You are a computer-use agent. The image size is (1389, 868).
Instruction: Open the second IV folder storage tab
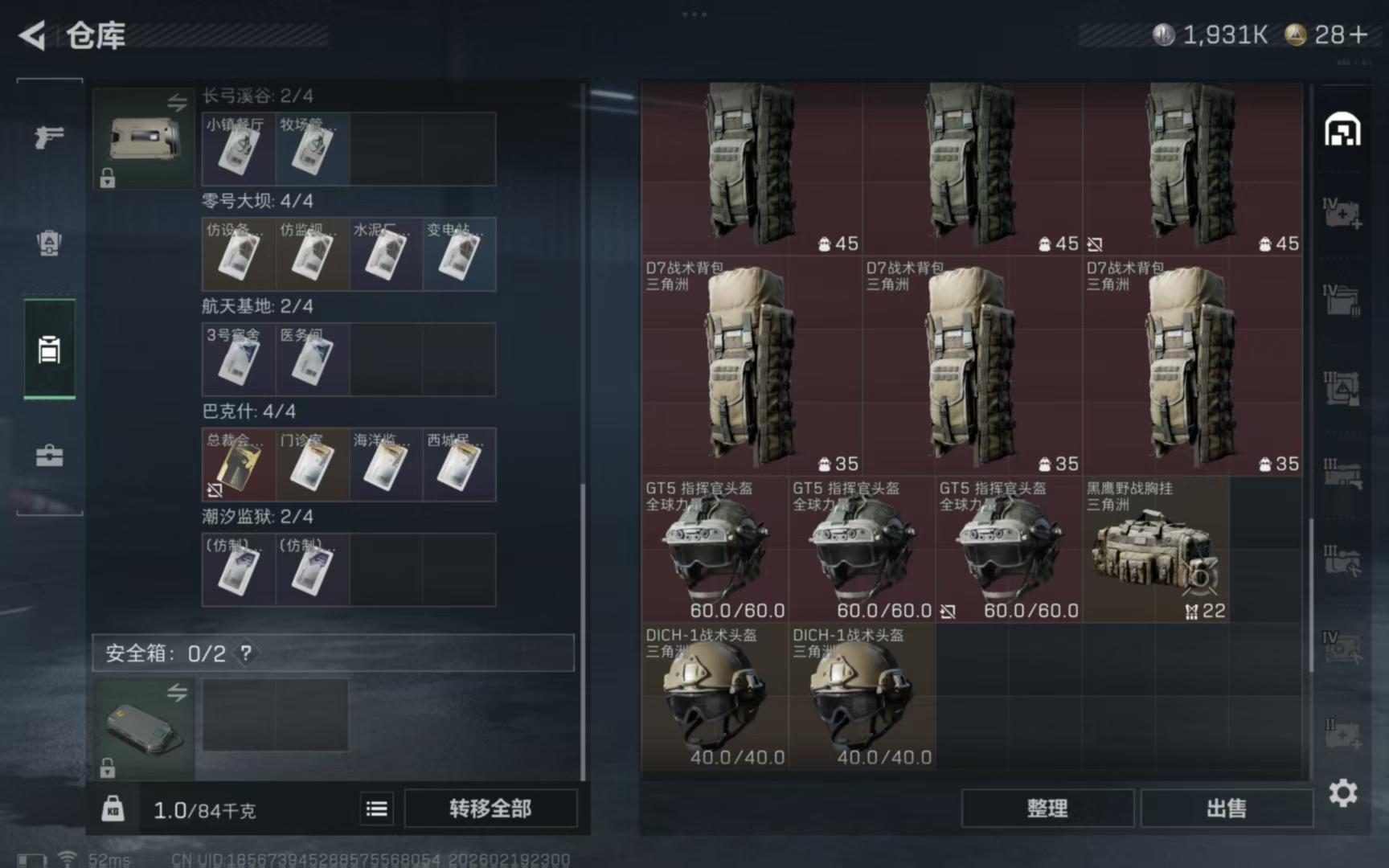click(1342, 301)
